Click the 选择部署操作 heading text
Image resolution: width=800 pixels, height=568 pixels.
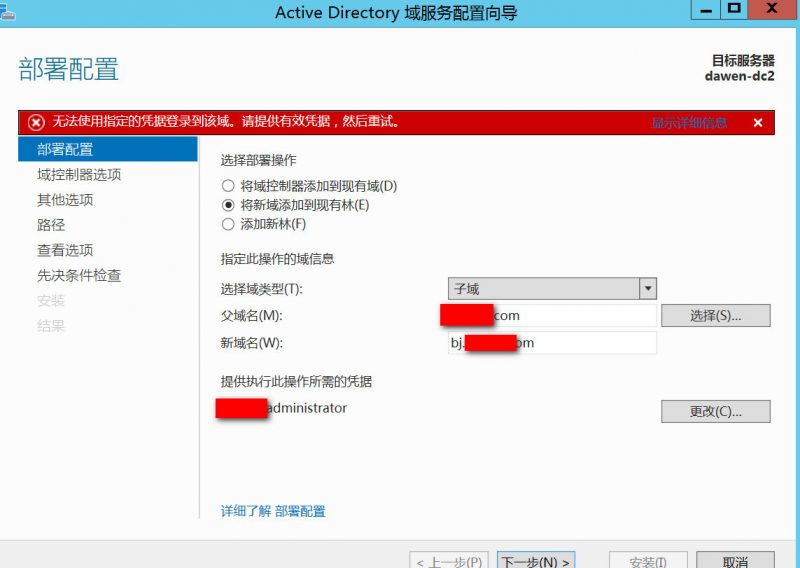[x=258, y=160]
